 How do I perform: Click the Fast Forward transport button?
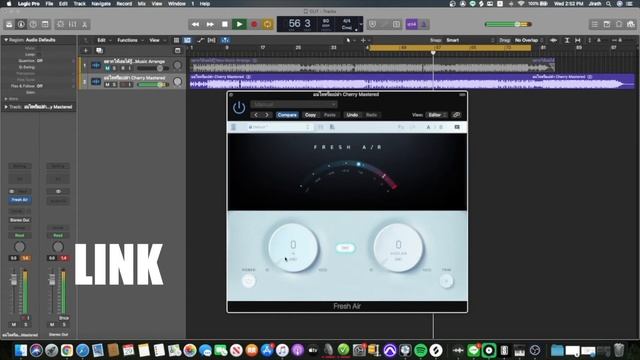click(210, 24)
